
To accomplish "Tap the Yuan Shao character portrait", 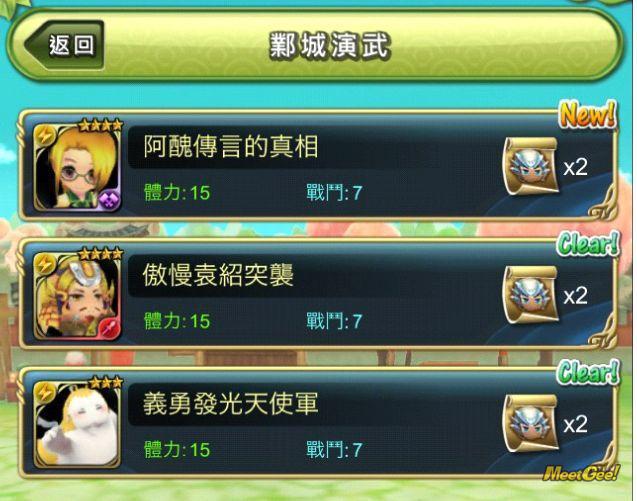I will click(x=77, y=296).
